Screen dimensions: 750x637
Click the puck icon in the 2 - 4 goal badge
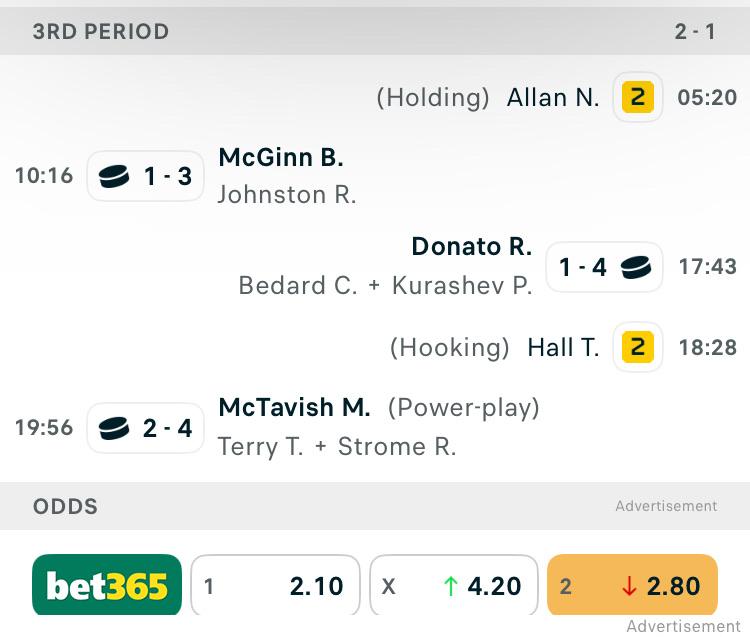[x=114, y=428]
